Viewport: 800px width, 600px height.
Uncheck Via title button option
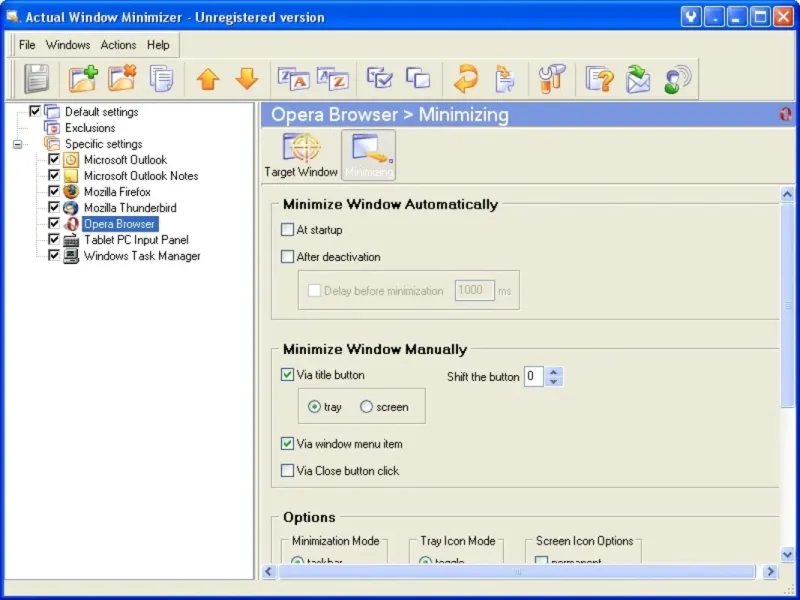(x=287, y=374)
